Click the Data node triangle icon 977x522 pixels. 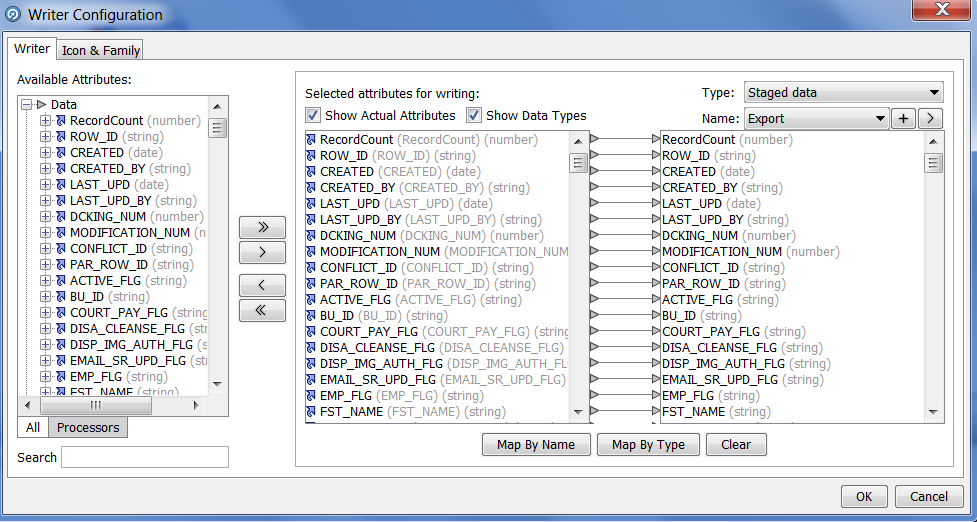click(x=42, y=105)
